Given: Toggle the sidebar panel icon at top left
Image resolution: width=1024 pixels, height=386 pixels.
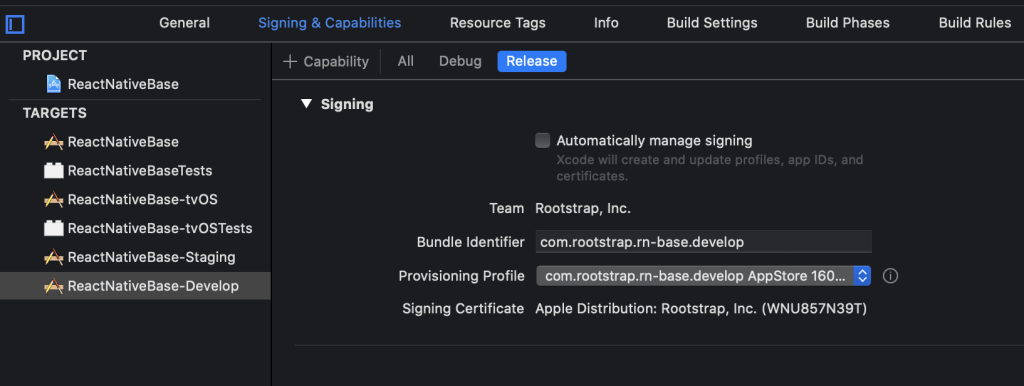Looking at the screenshot, I should click(14, 25).
